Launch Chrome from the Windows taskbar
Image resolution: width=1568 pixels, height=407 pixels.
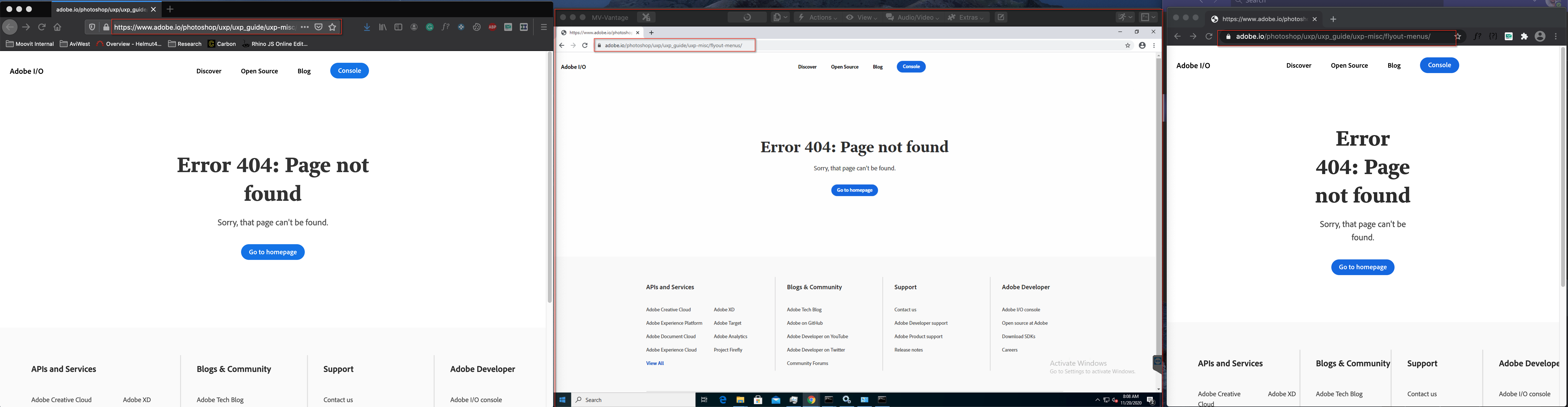[811, 400]
